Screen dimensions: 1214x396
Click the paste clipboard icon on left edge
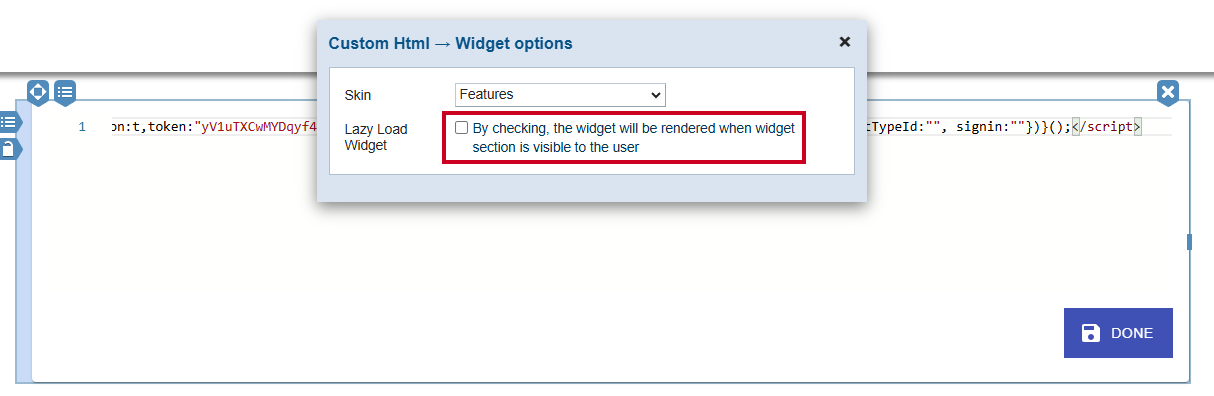tap(8, 149)
